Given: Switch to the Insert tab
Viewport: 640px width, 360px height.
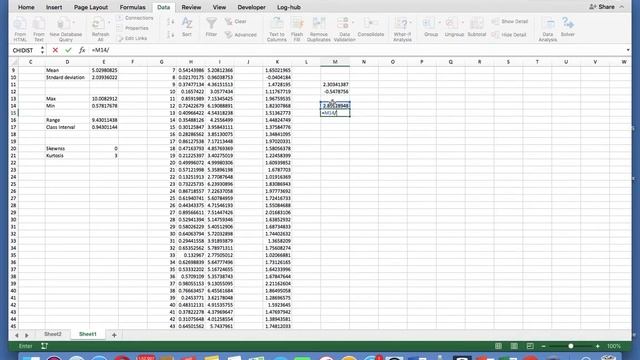Looking at the screenshot, I should click(54, 7).
